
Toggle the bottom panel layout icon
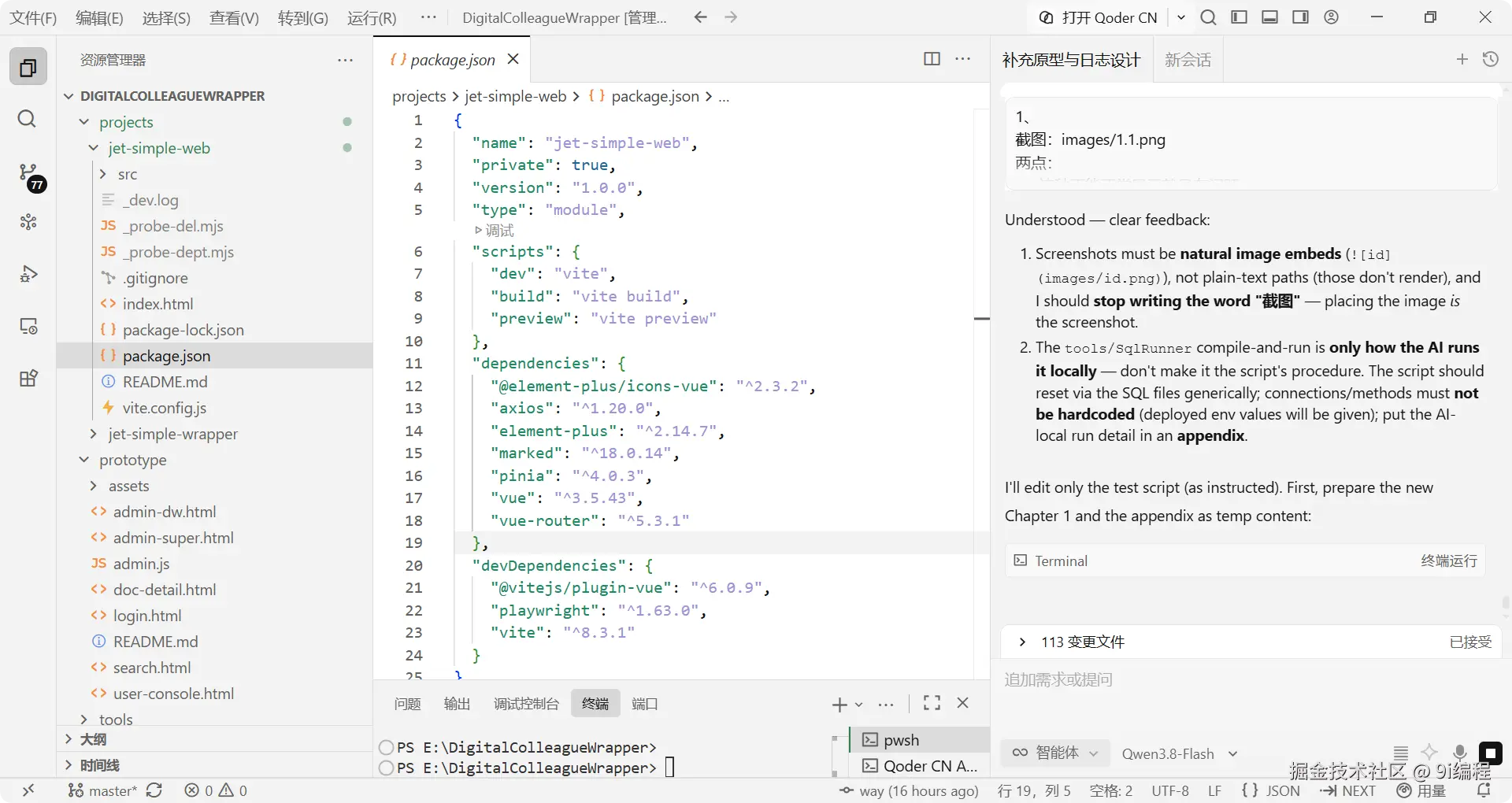(1269, 17)
